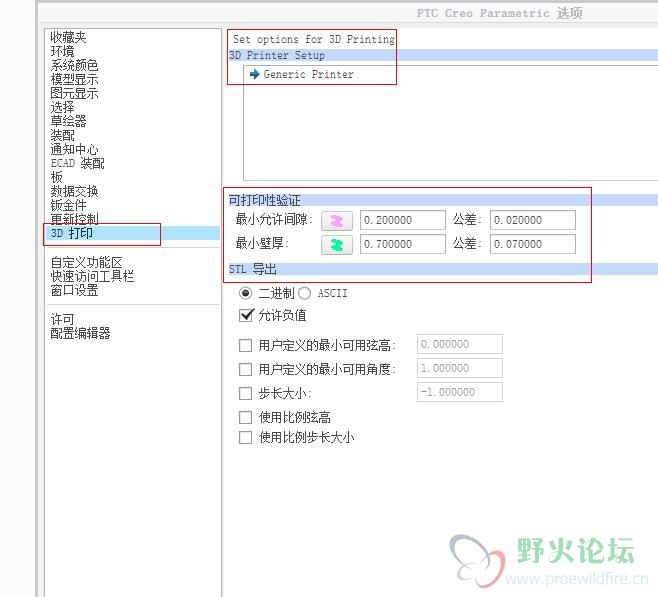Open ECAD 装配 options

[x=78, y=163]
